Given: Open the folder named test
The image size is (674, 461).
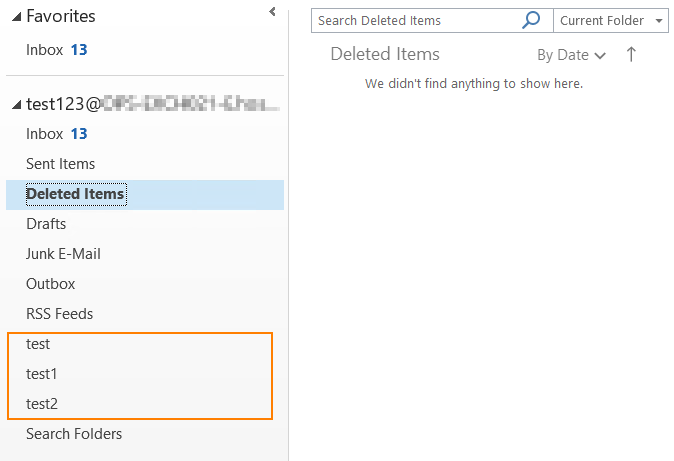Looking at the screenshot, I should click(x=38, y=344).
